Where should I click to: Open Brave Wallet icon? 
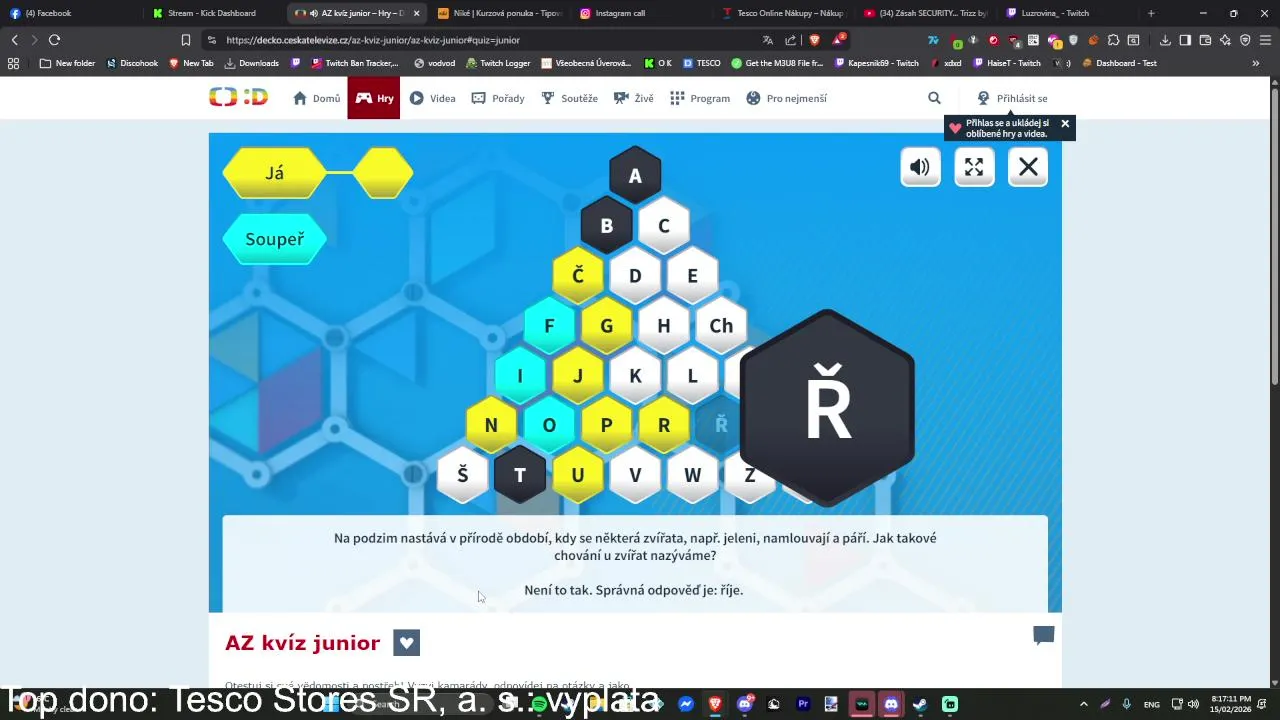(x=1205, y=40)
